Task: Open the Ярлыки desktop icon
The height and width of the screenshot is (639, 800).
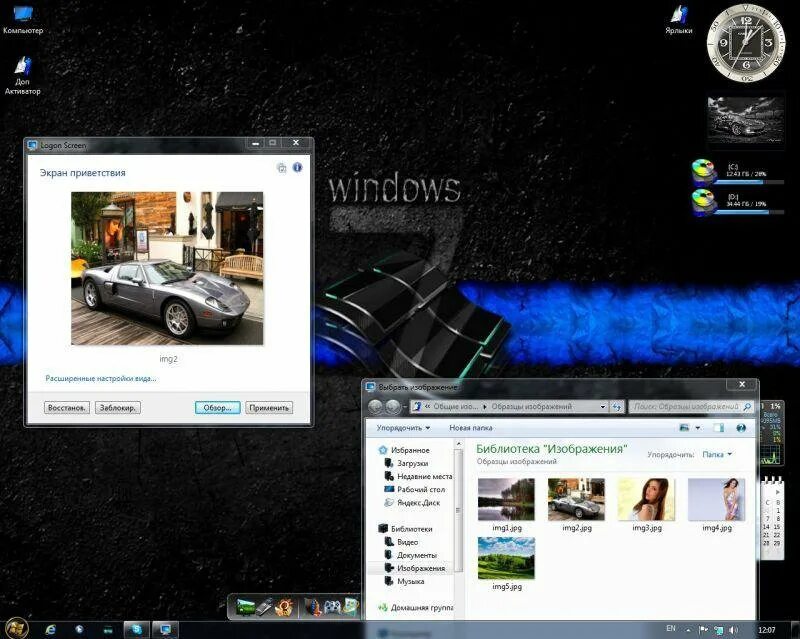Action: click(x=679, y=19)
